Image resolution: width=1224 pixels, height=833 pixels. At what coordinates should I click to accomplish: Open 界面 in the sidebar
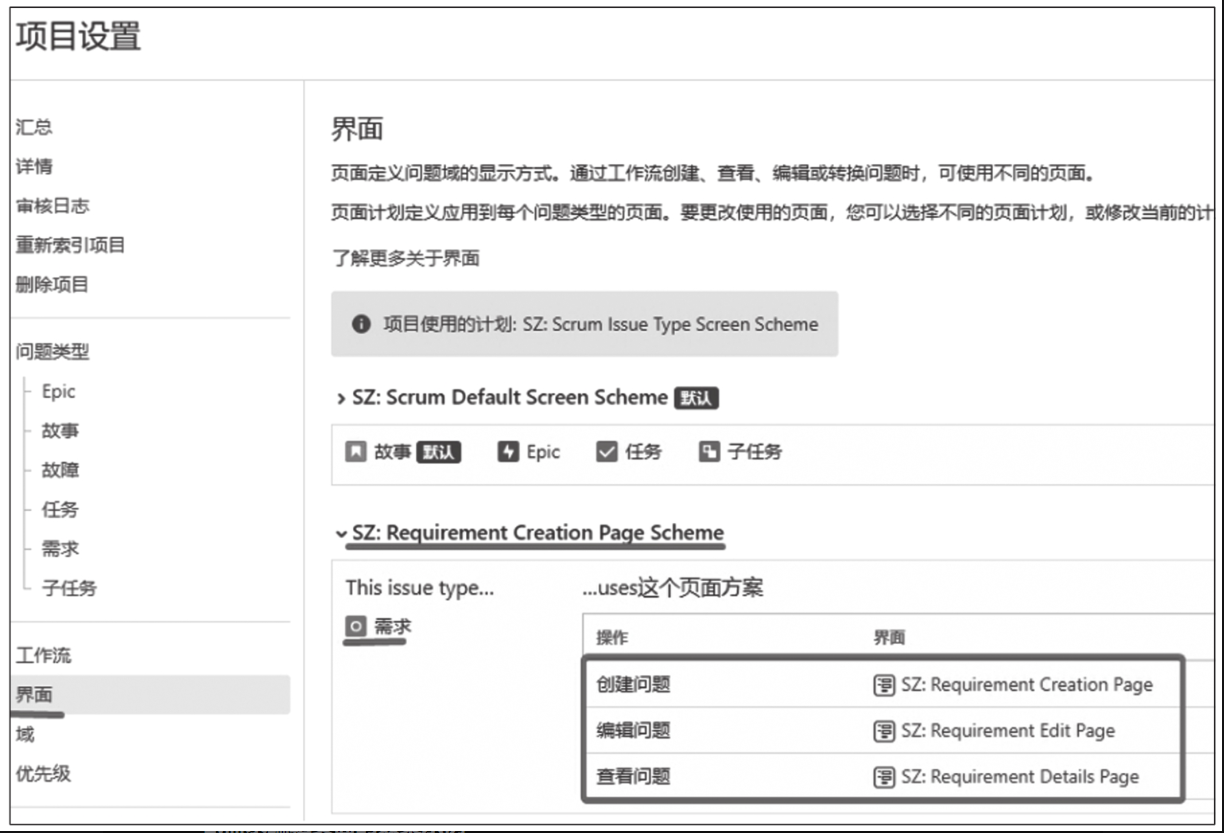[150, 695]
